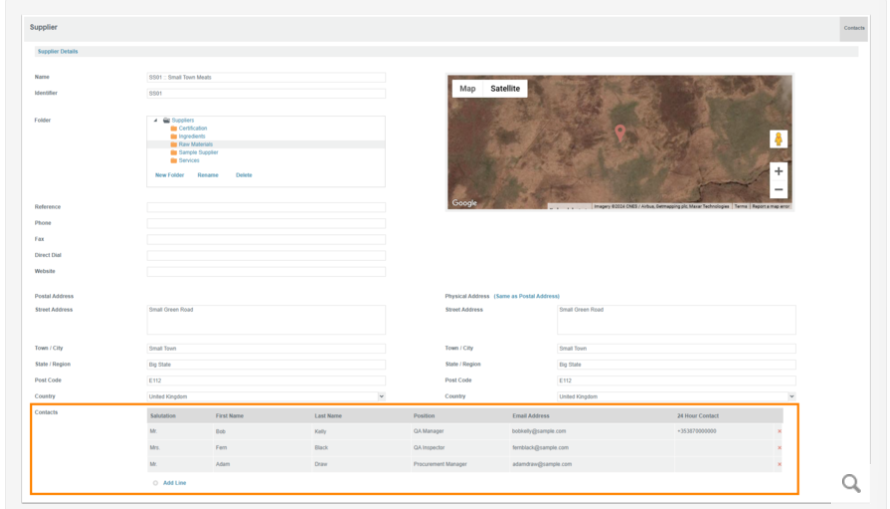
Task: Switch map to Satellite view
Action: tap(505, 88)
